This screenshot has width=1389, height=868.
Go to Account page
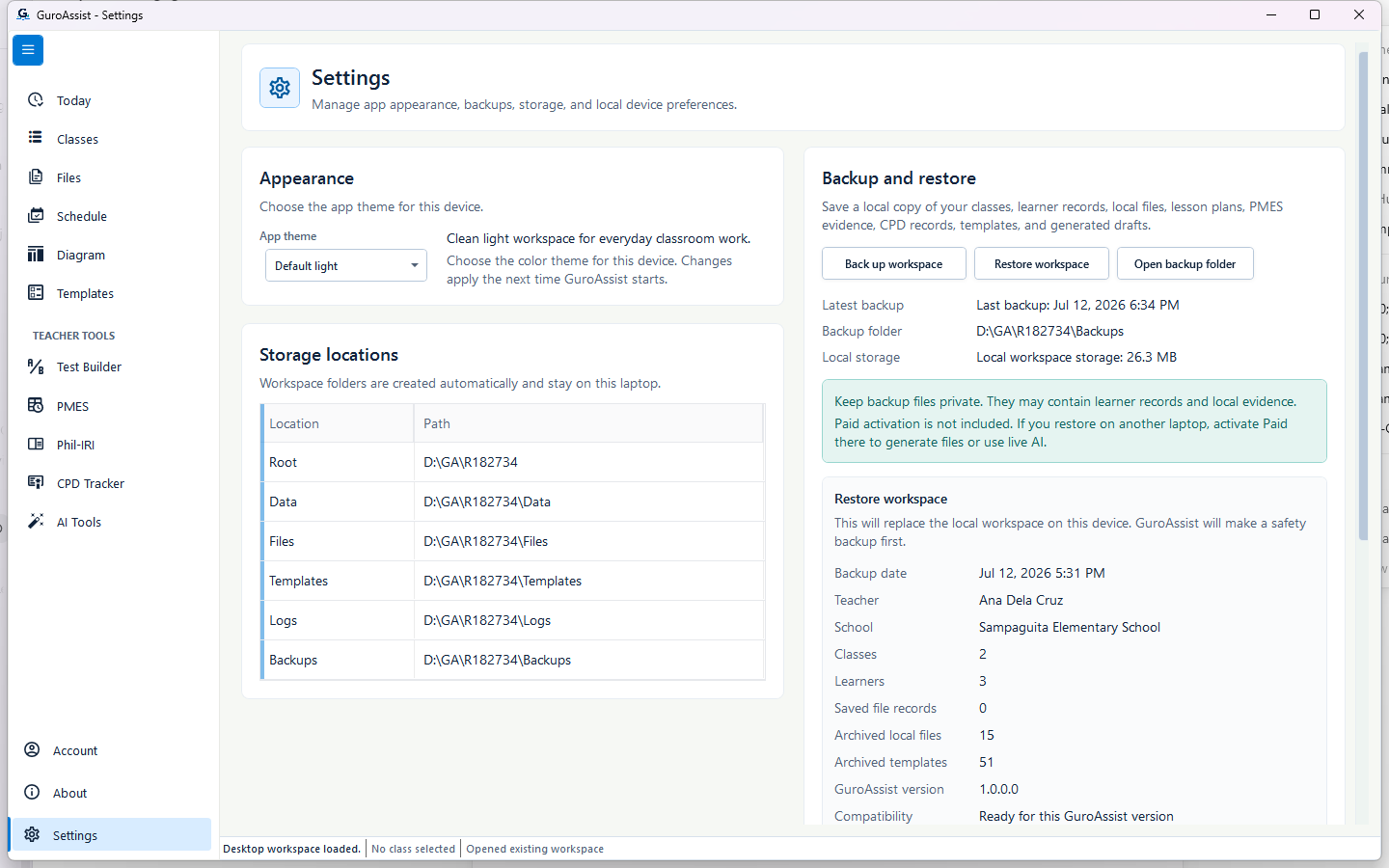pos(110,750)
